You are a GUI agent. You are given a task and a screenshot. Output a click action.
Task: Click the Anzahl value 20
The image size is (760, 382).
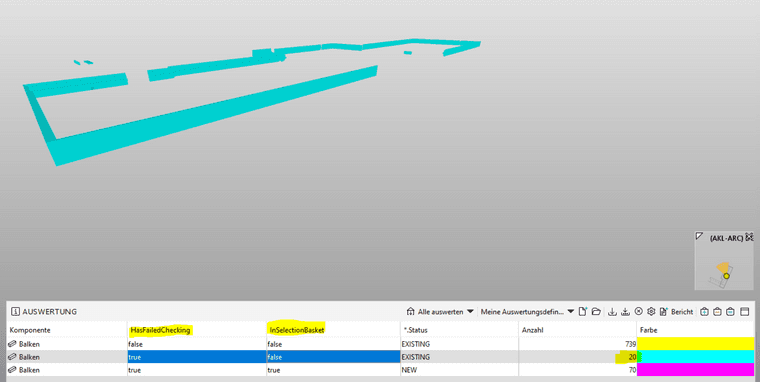coord(632,357)
